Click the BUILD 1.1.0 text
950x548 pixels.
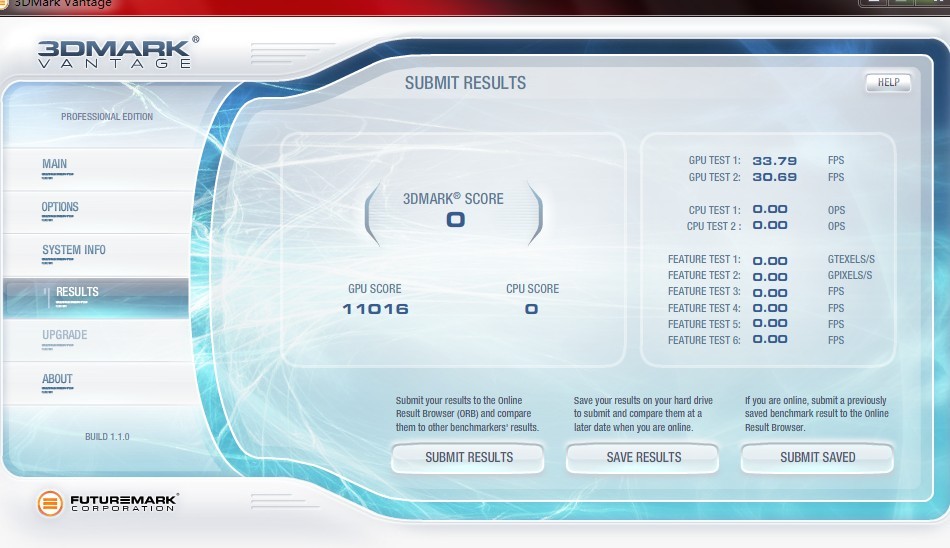pos(107,436)
